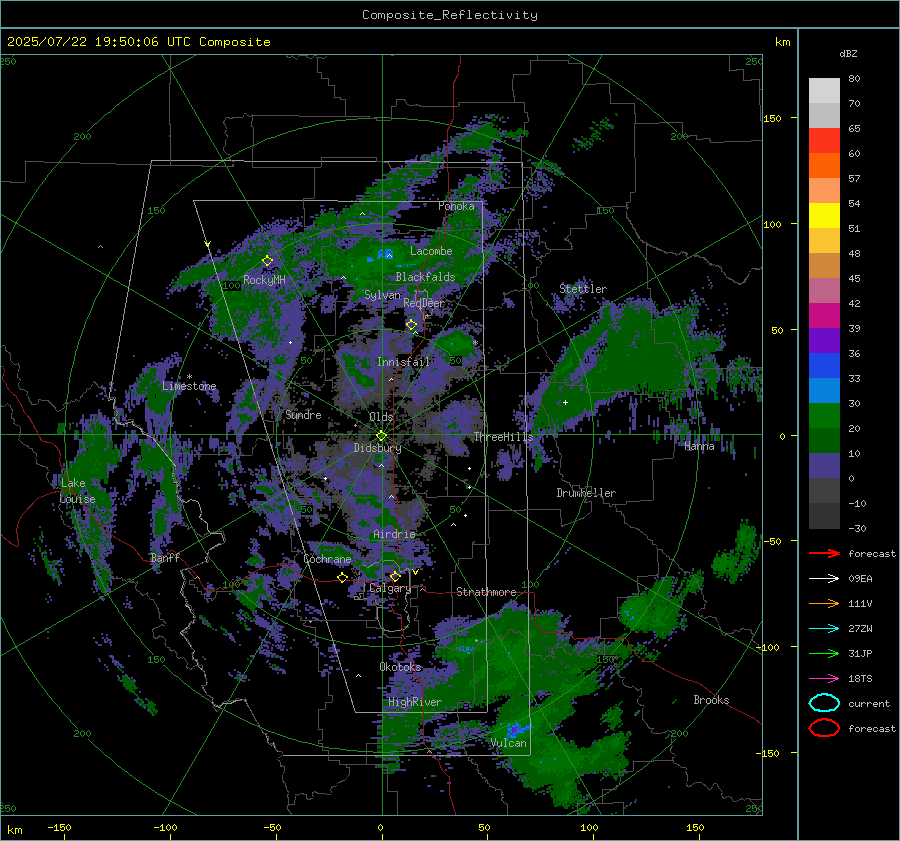Click the white 09EA arrow in the legend
The height and width of the screenshot is (841, 900).
pos(824,579)
